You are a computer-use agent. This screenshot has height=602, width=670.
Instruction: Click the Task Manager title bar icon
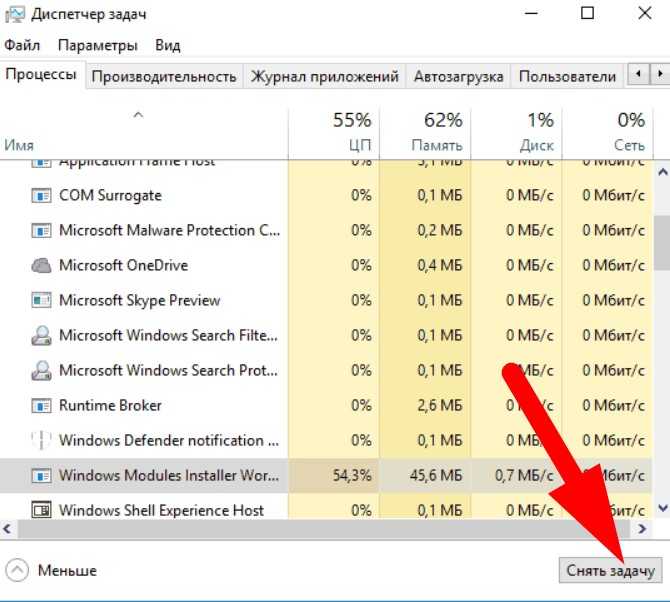point(14,14)
